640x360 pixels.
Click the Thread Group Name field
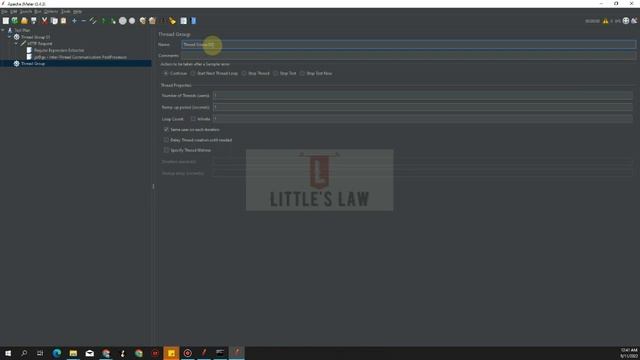[x=409, y=44]
